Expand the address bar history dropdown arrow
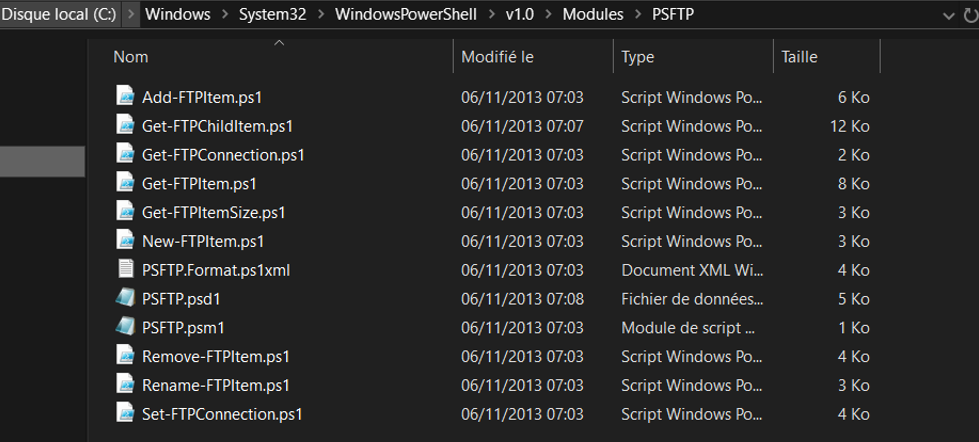Screen dimensions: 979x442 click(948, 16)
